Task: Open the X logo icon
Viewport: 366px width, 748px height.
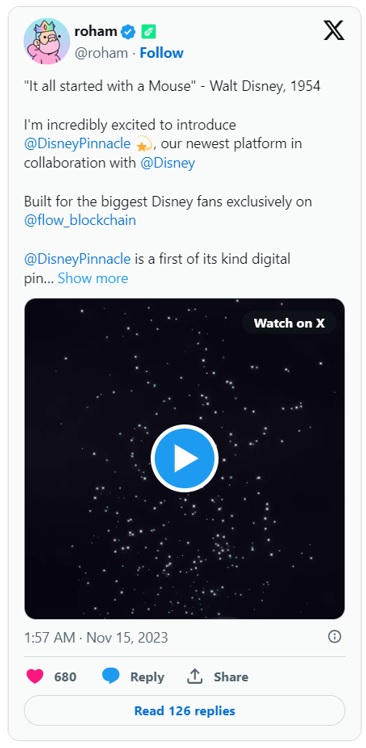Action: tap(334, 31)
